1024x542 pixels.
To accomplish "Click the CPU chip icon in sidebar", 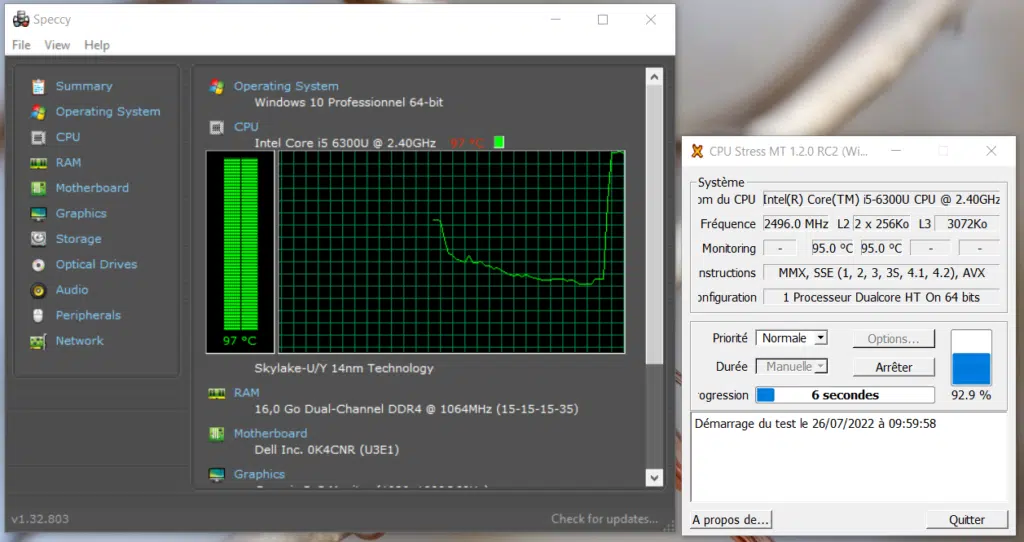I will point(39,137).
